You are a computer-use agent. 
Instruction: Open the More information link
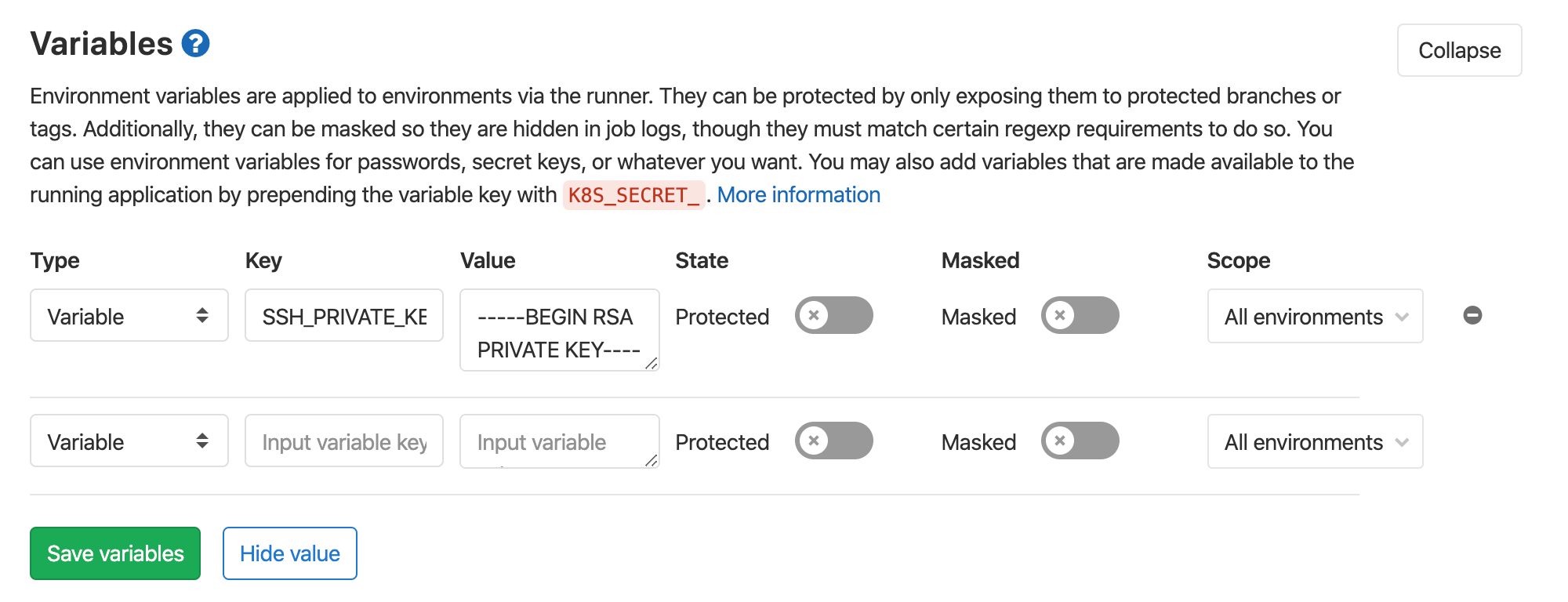pos(799,194)
